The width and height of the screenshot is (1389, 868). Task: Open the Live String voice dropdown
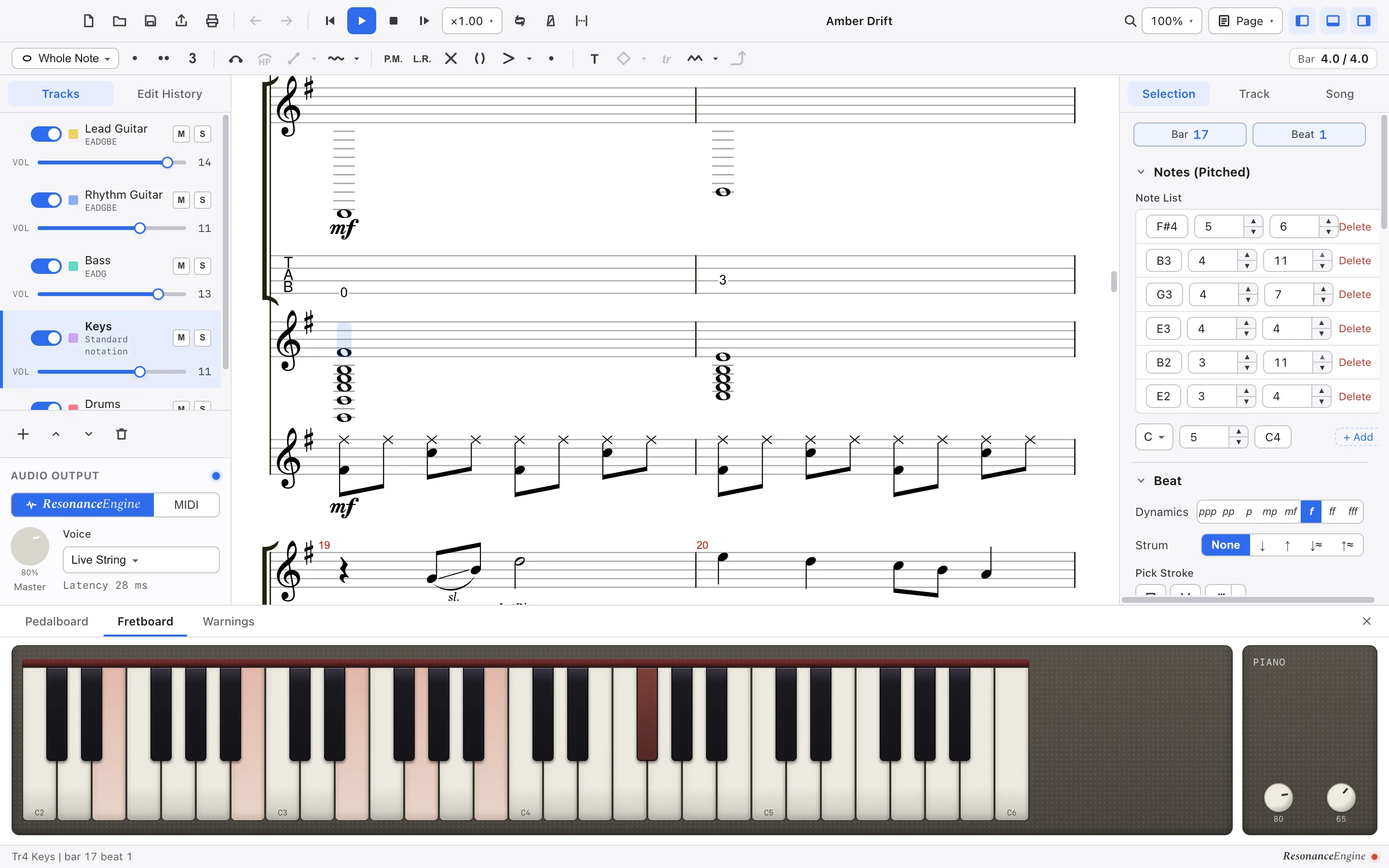(x=141, y=560)
